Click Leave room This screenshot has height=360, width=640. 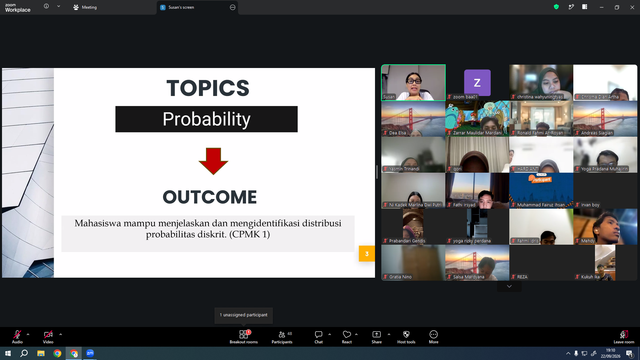point(624,337)
